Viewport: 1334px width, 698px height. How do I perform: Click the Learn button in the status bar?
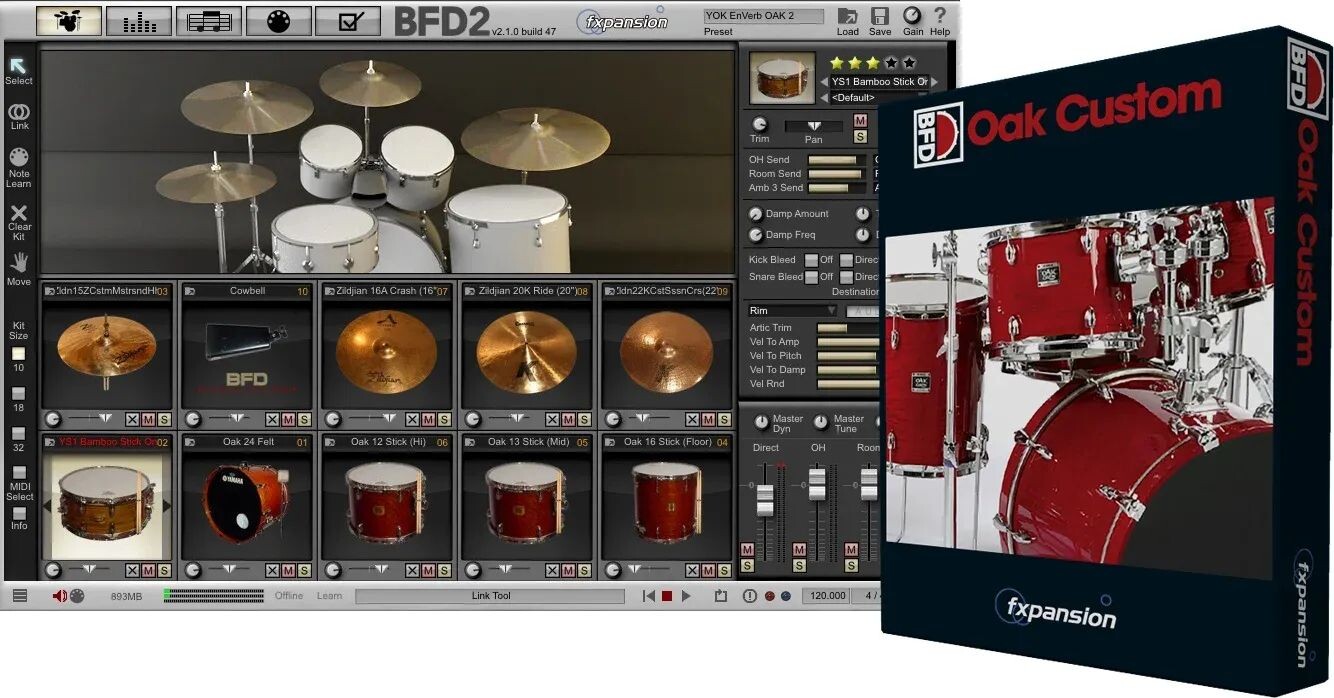(x=329, y=596)
